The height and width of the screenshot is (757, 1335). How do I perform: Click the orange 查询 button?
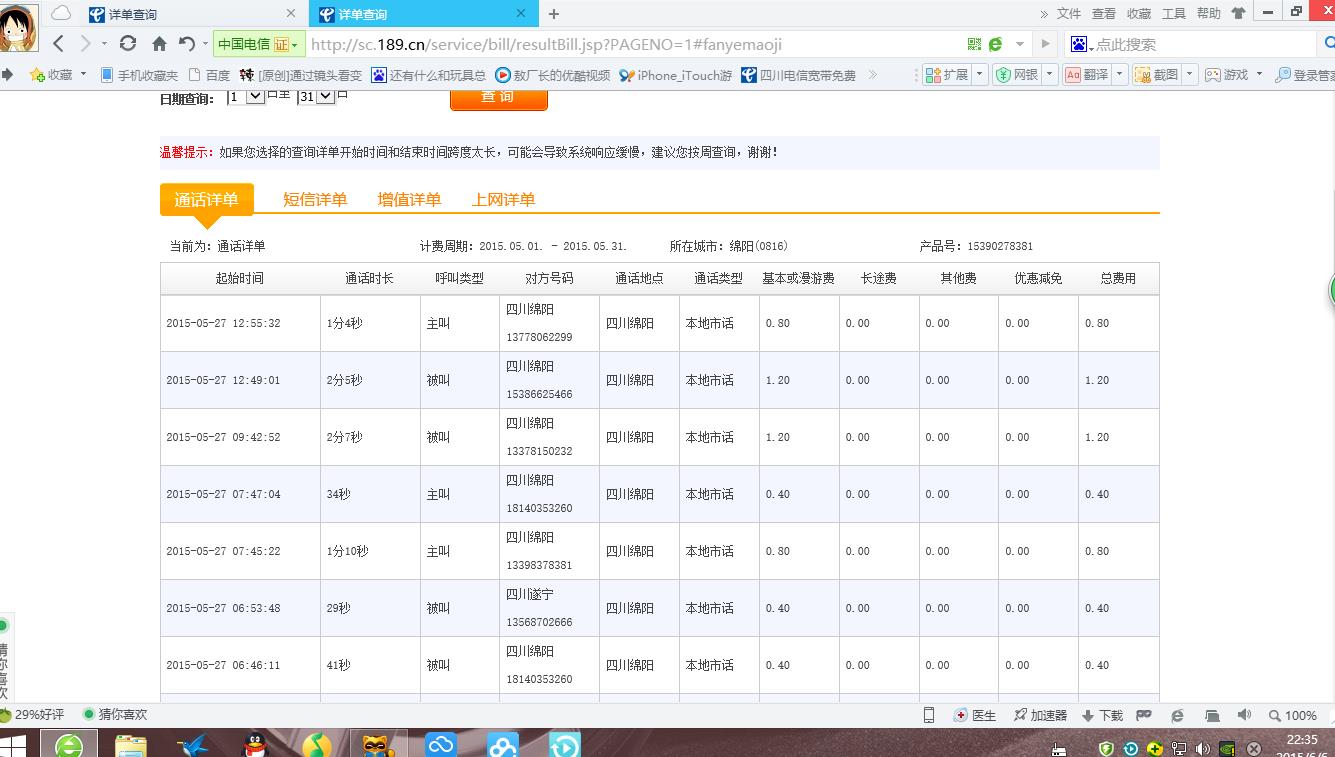click(499, 99)
